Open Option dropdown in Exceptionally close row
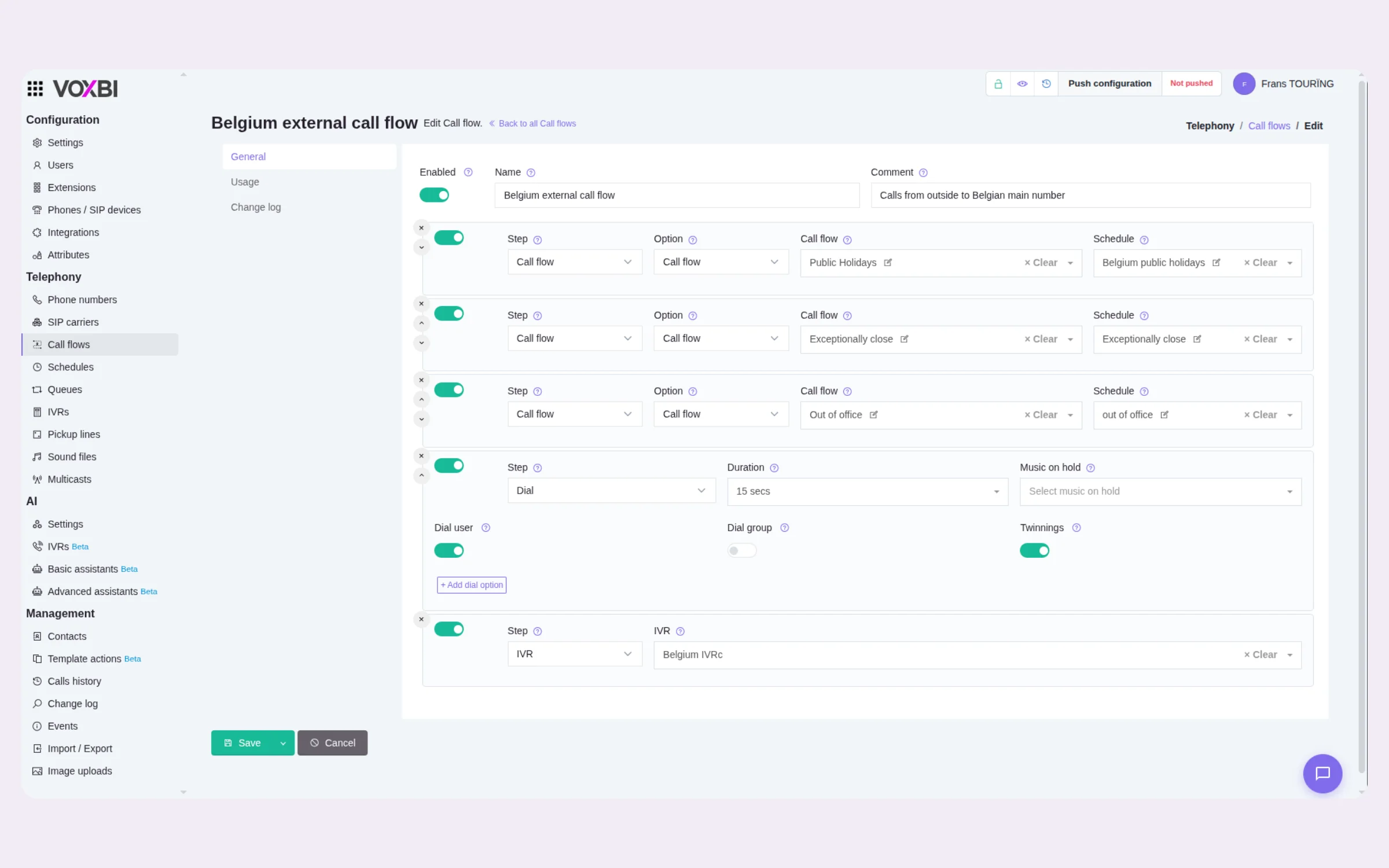The image size is (1389, 868). [x=721, y=339]
